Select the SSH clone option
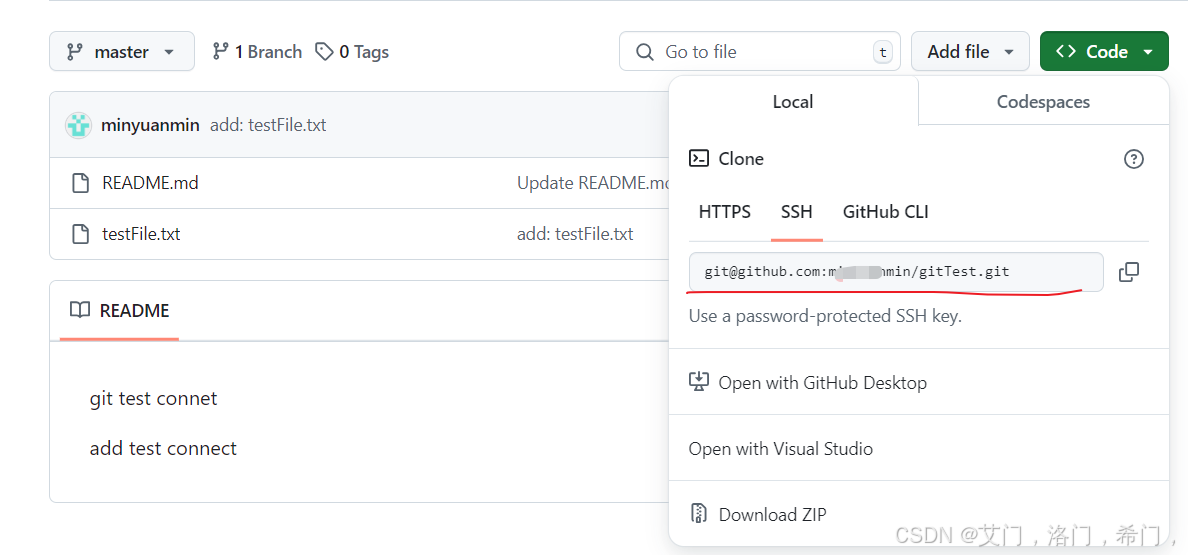The height and width of the screenshot is (555, 1188). [796, 212]
